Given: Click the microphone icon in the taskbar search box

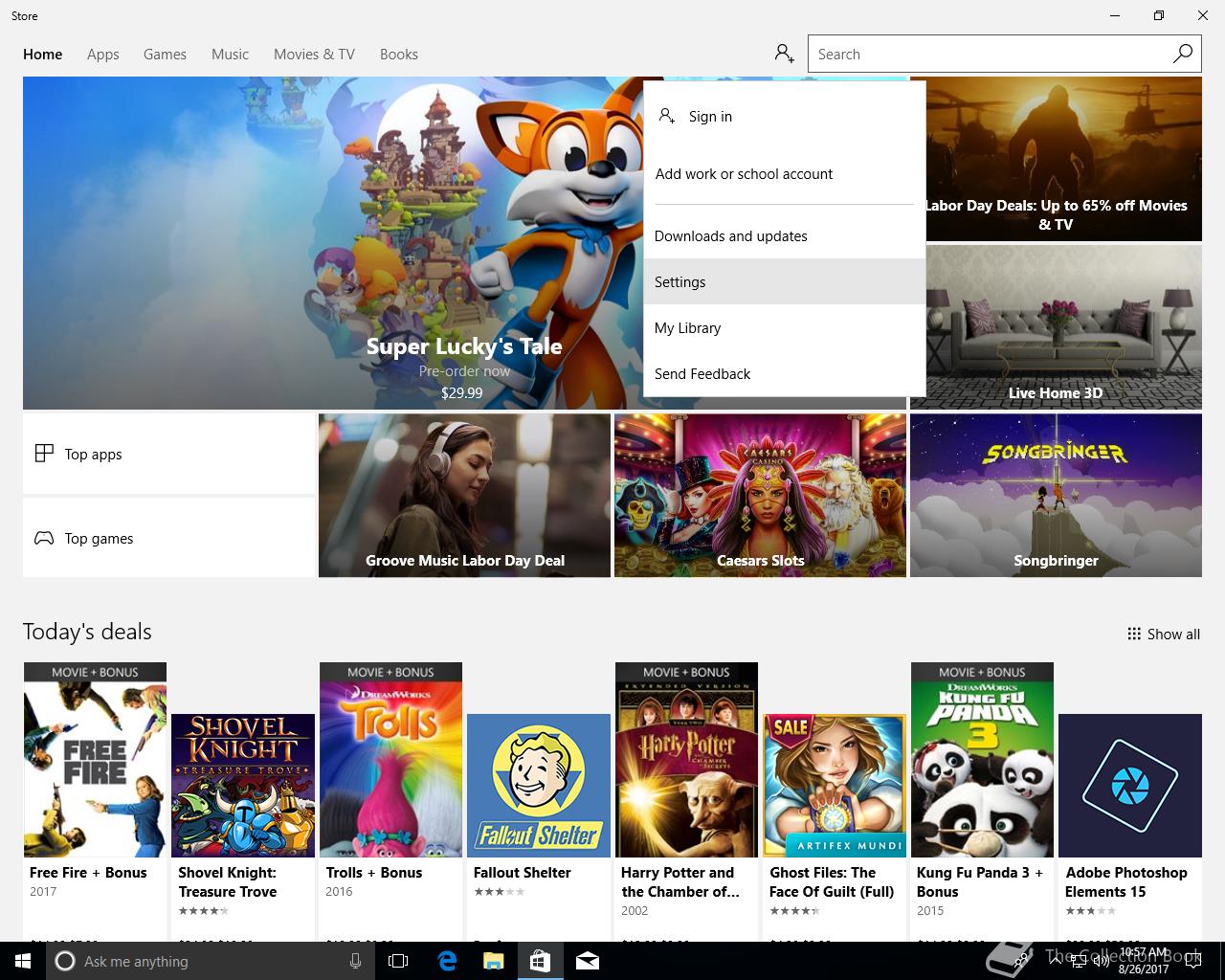Looking at the screenshot, I should pyautogui.click(x=355, y=961).
